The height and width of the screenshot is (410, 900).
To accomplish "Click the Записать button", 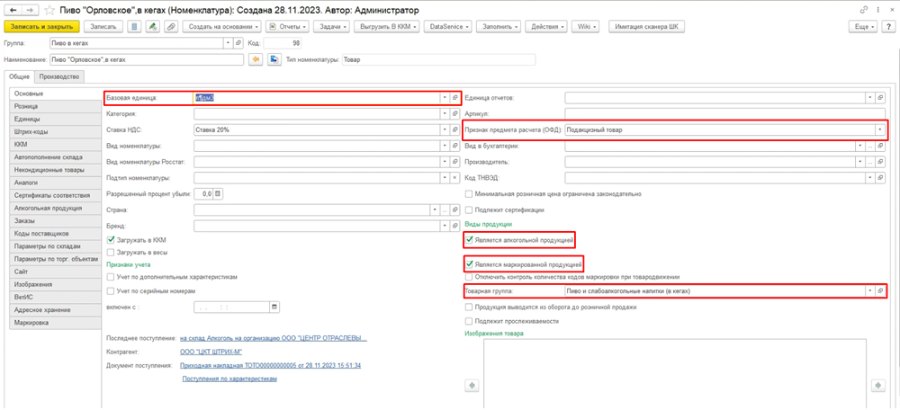I will (x=103, y=26).
